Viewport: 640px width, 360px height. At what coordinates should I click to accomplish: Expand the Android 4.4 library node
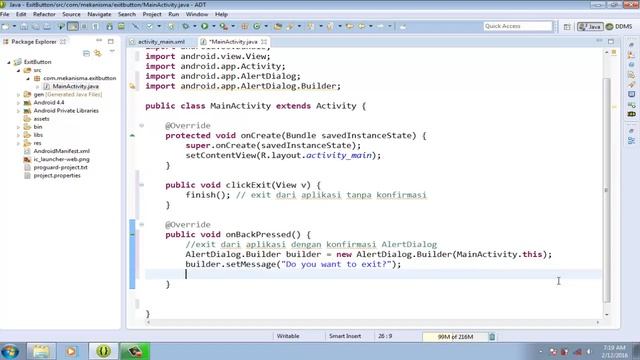pyautogui.click(x=18, y=103)
